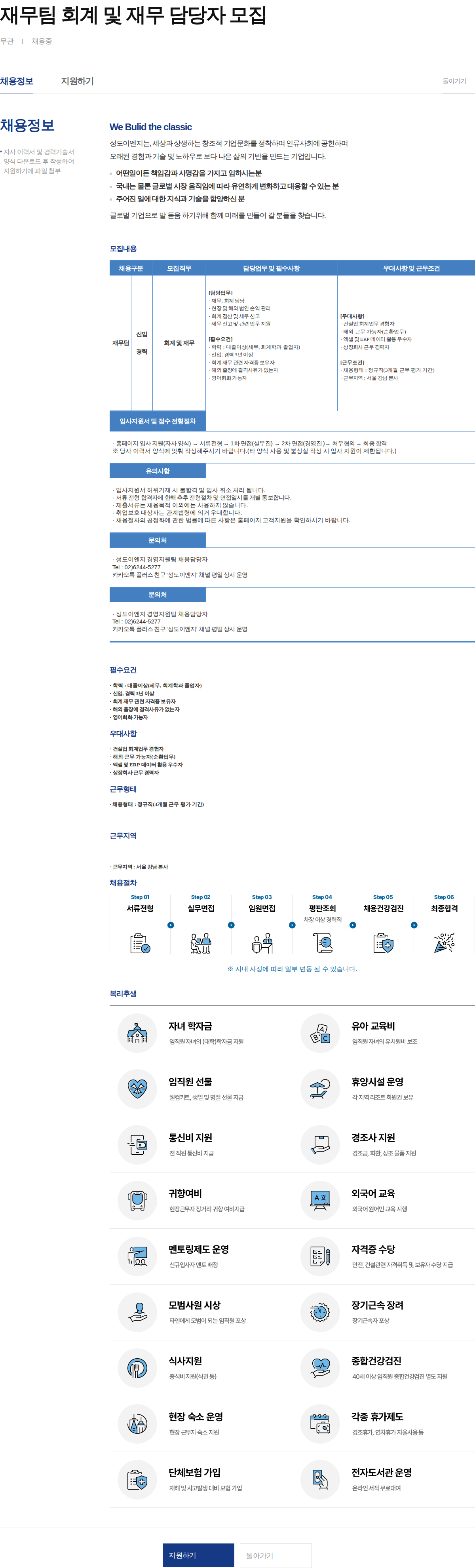Viewport: 475px width, 1568px height.
Task: Click the blue 지원하기 button at bottom
Action: (x=199, y=1555)
